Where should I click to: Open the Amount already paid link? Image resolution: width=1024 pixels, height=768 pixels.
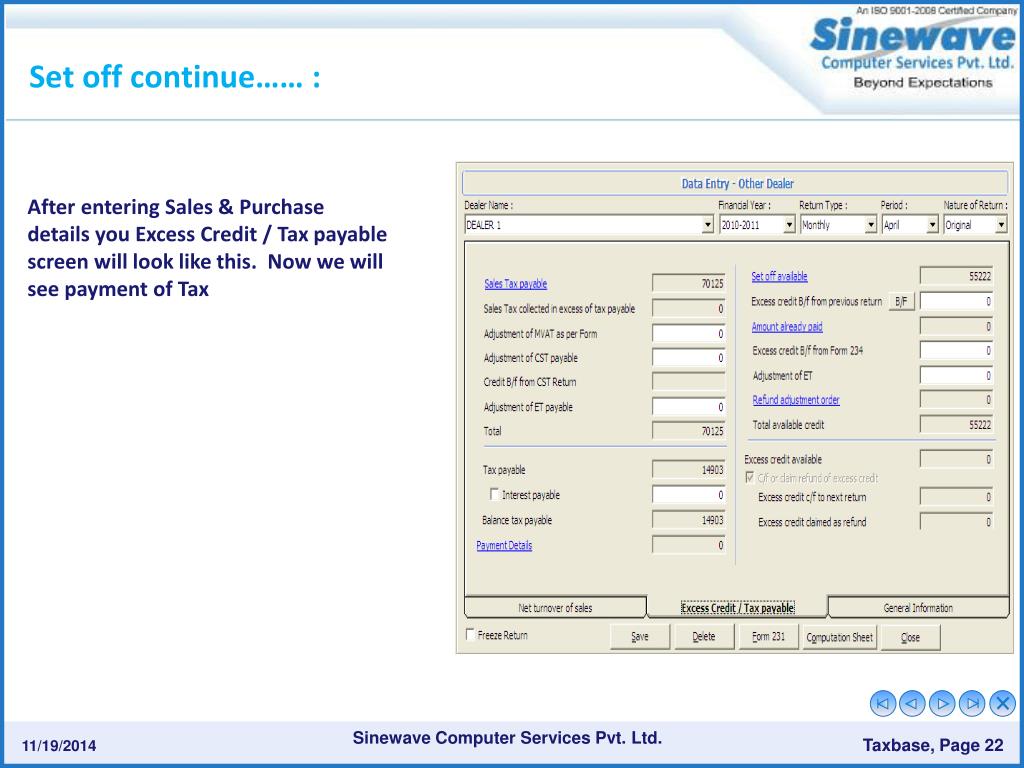(x=787, y=327)
